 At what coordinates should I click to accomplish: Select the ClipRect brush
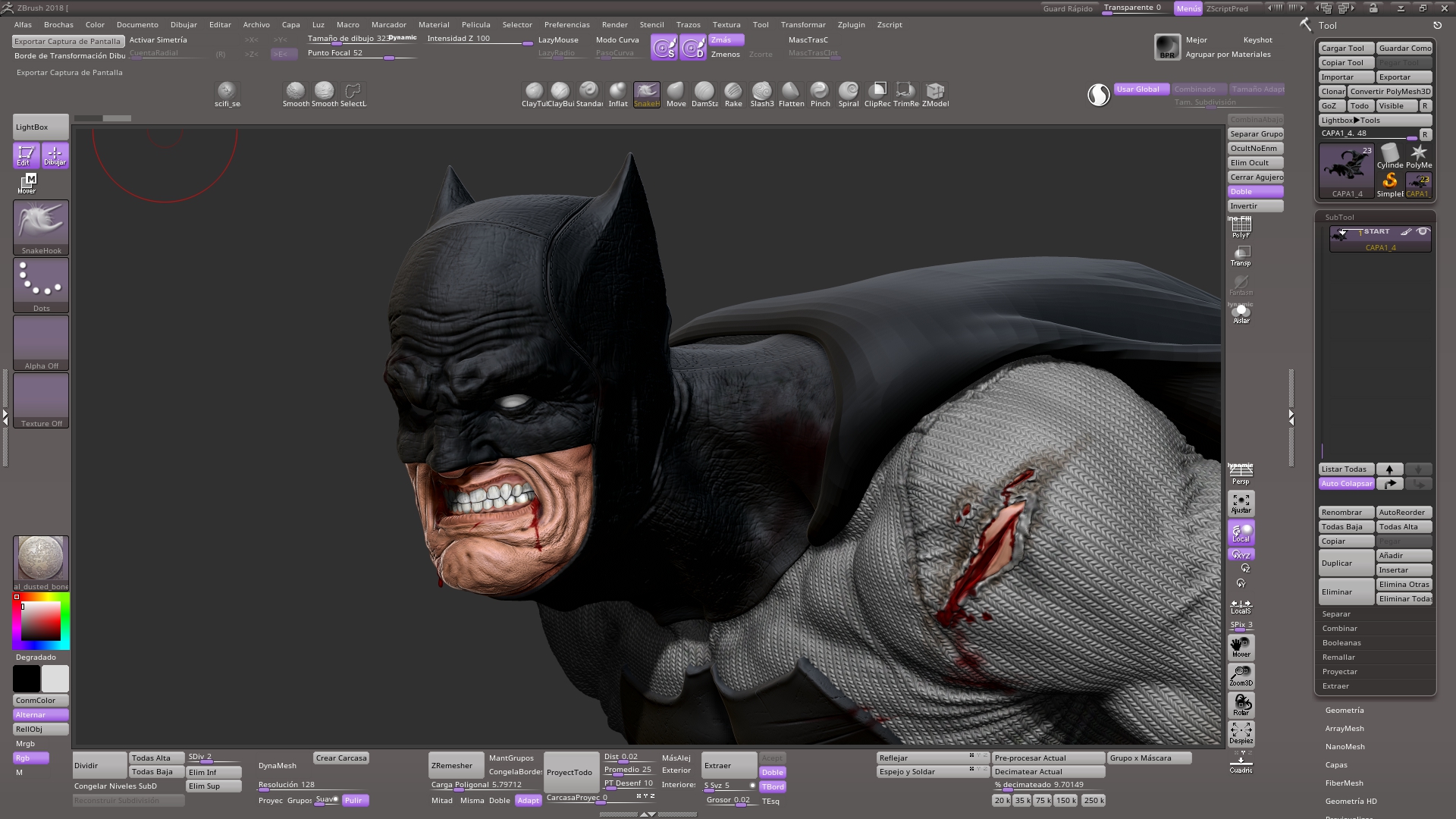point(877,95)
